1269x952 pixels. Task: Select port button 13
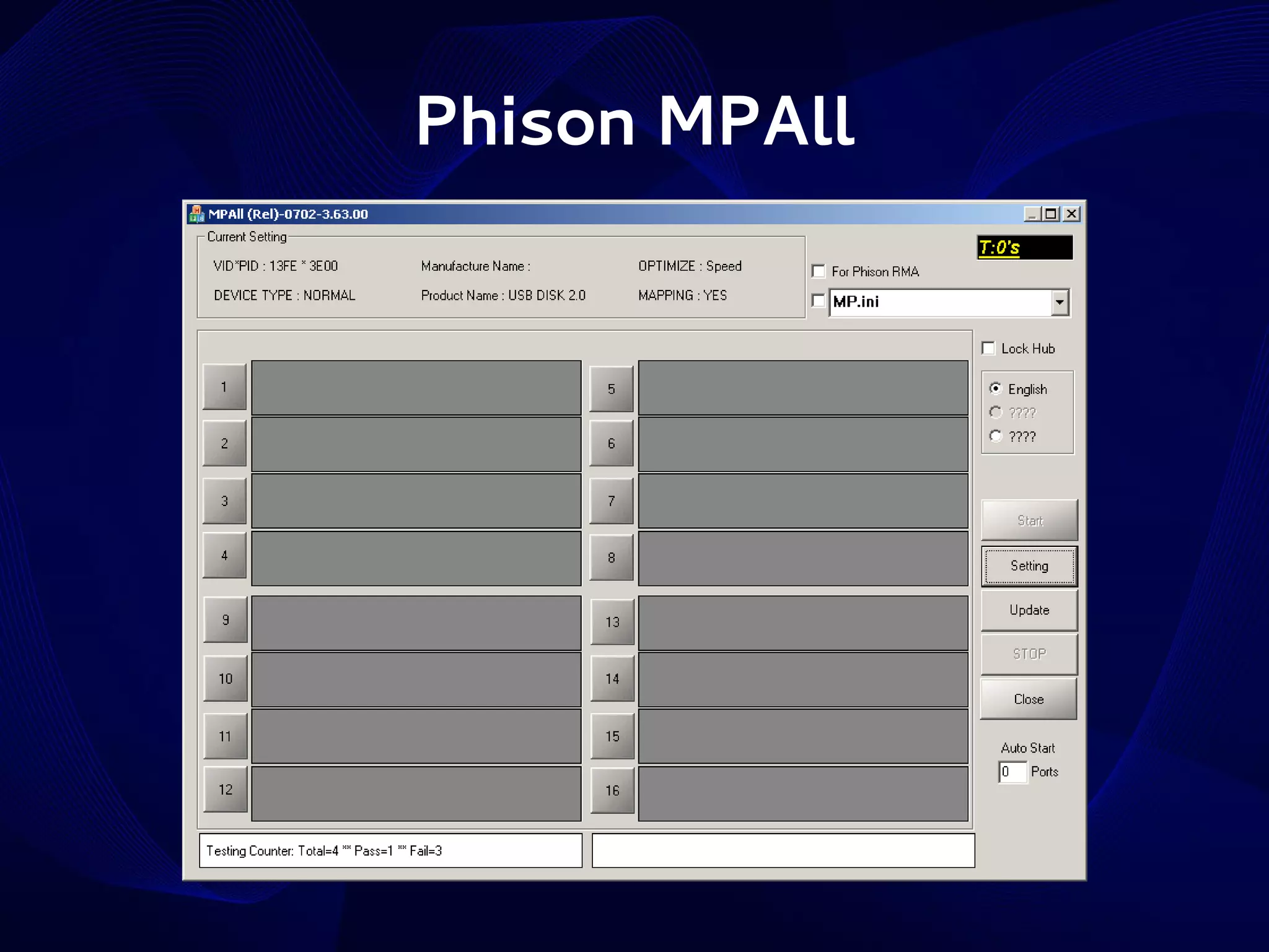(x=612, y=622)
